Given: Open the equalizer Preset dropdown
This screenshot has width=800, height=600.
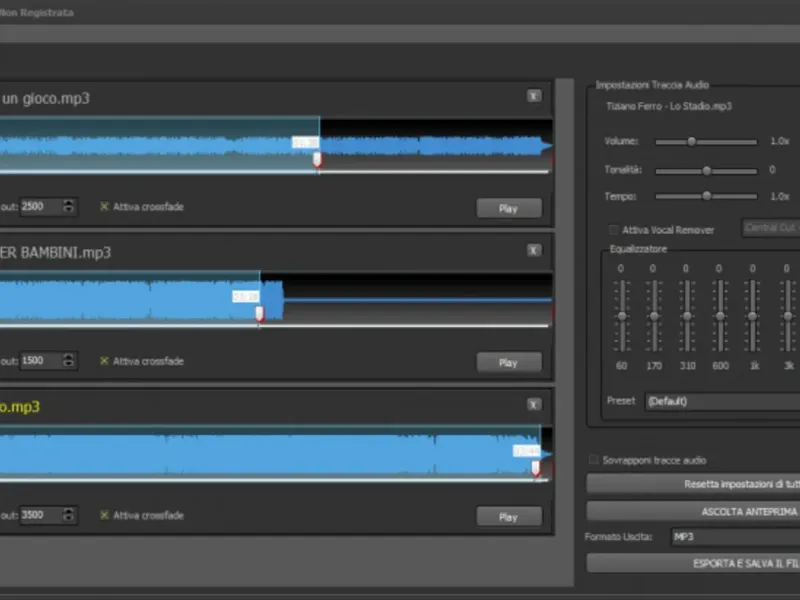Looking at the screenshot, I should [722, 402].
